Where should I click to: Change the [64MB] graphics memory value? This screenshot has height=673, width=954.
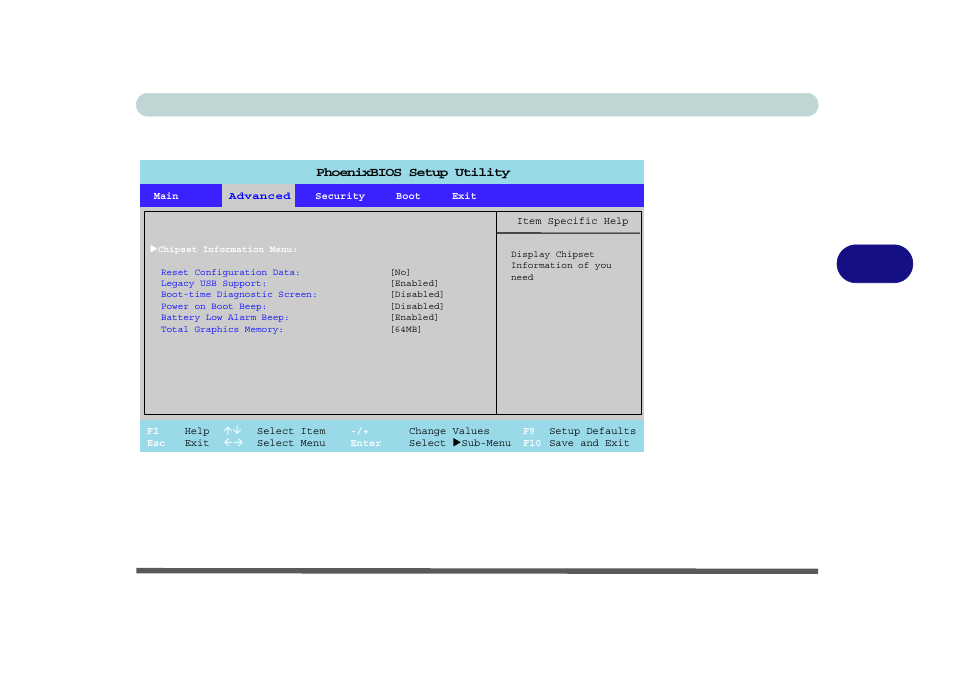click(406, 330)
